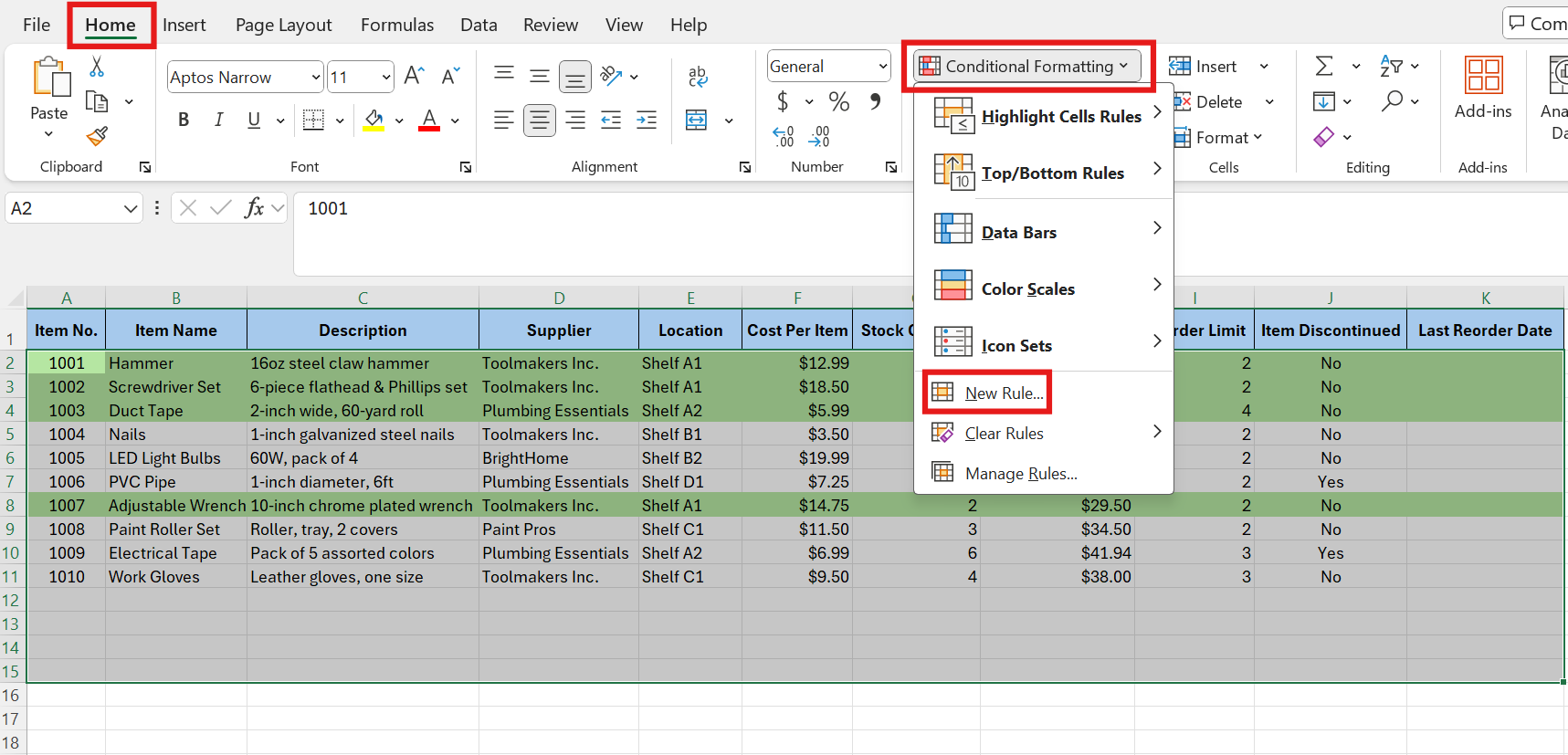The image size is (1568, 755).
Task: Toggle Center horizontal alignment
Action: click(x=539, y=121)
